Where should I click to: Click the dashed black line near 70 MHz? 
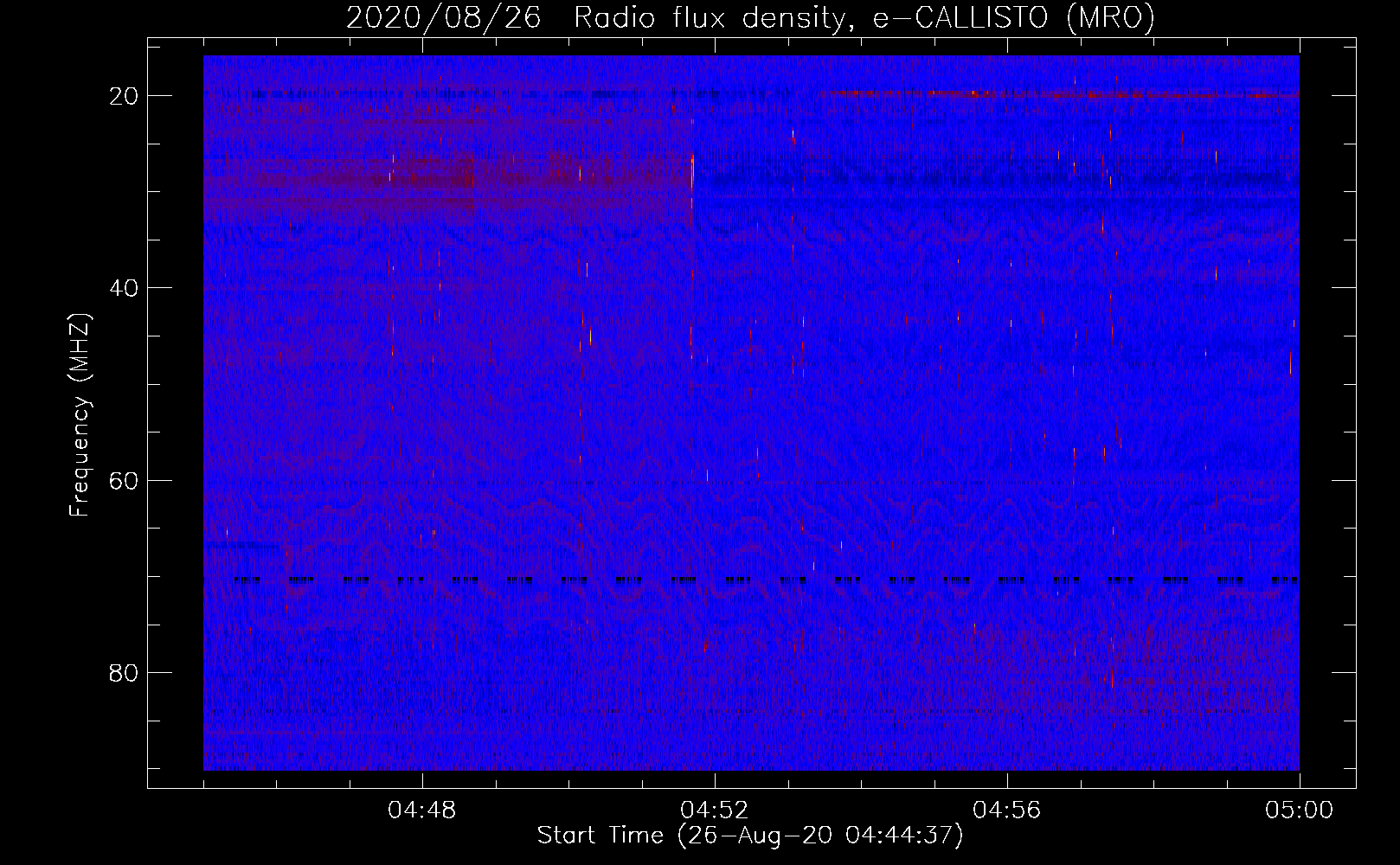point(766,580)
